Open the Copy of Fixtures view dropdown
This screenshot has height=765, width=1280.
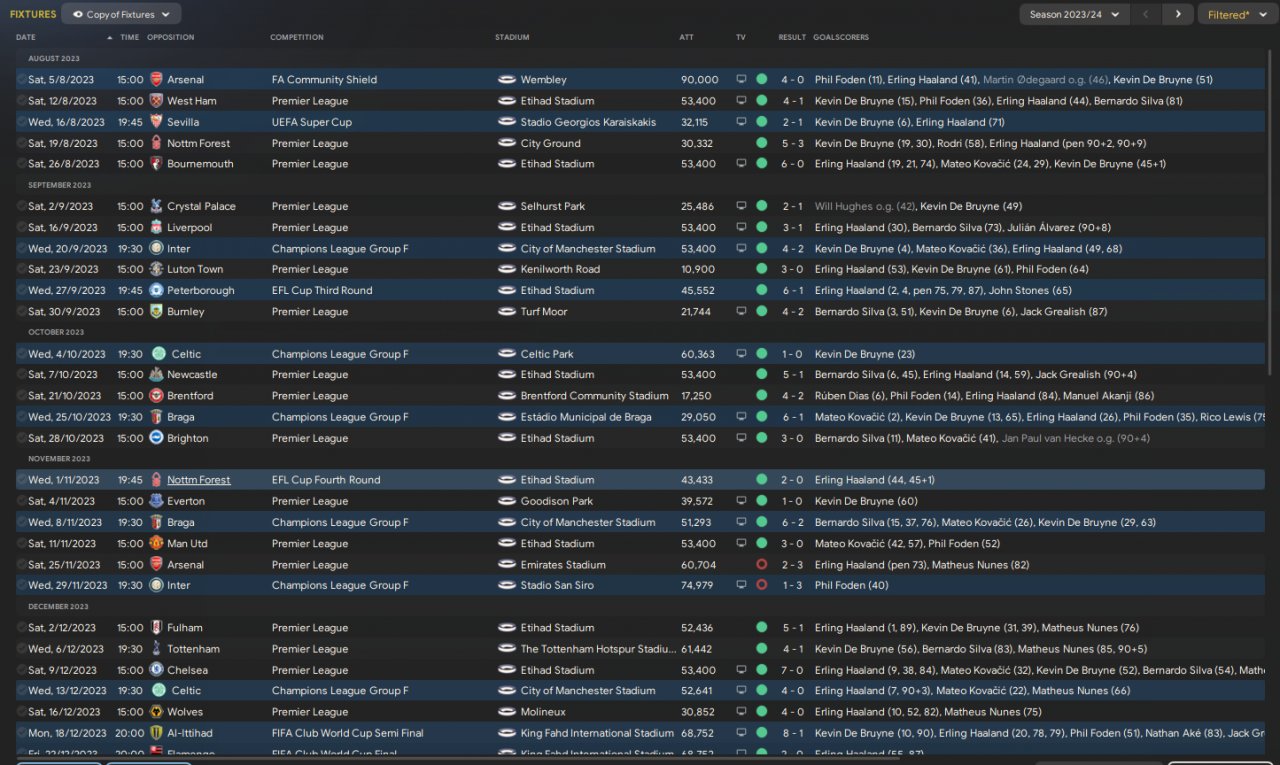click(121, 14)
